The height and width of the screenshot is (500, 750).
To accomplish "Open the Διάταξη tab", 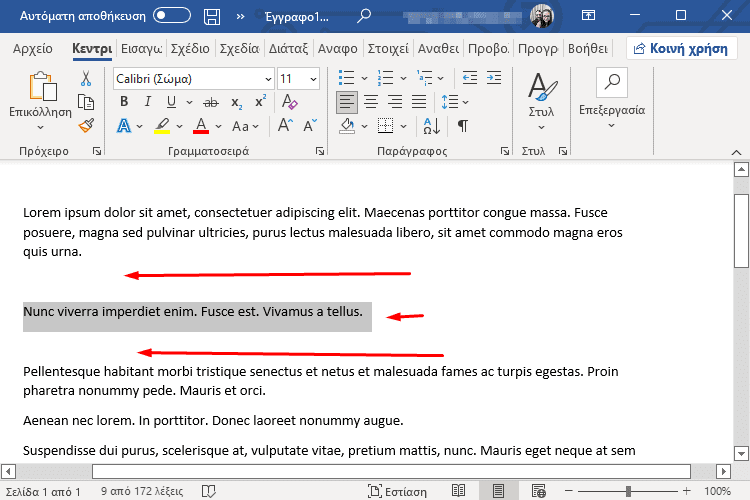I will (x=288, y=49).
